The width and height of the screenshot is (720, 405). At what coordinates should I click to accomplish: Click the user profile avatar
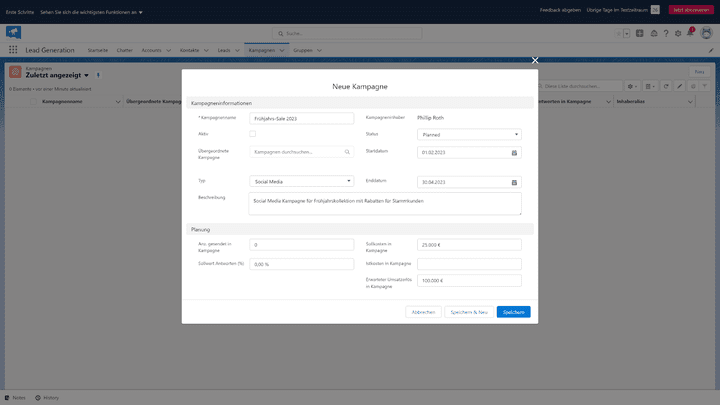coord(707,33)
